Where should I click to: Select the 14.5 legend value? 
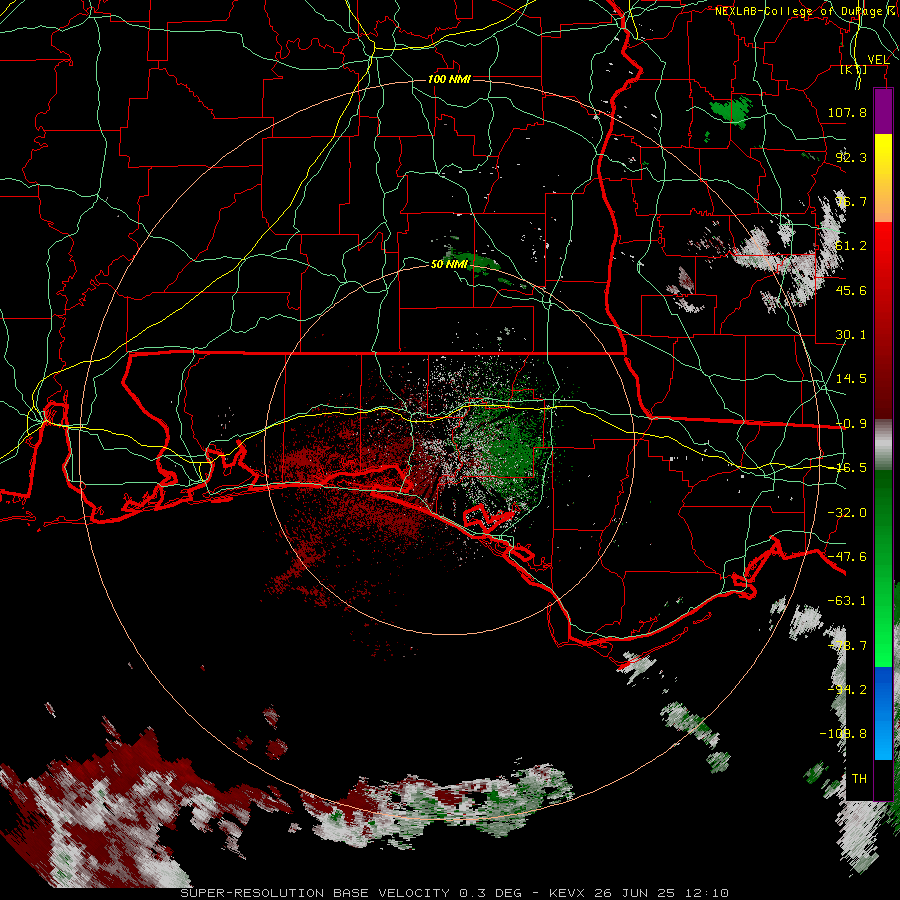(851, 379)
